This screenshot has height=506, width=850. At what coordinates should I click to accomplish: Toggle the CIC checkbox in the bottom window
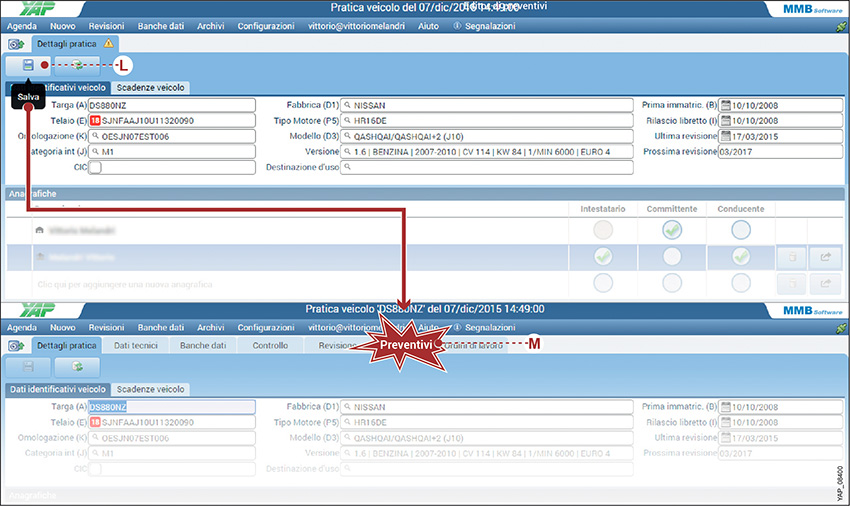click(x=95, y=469)
